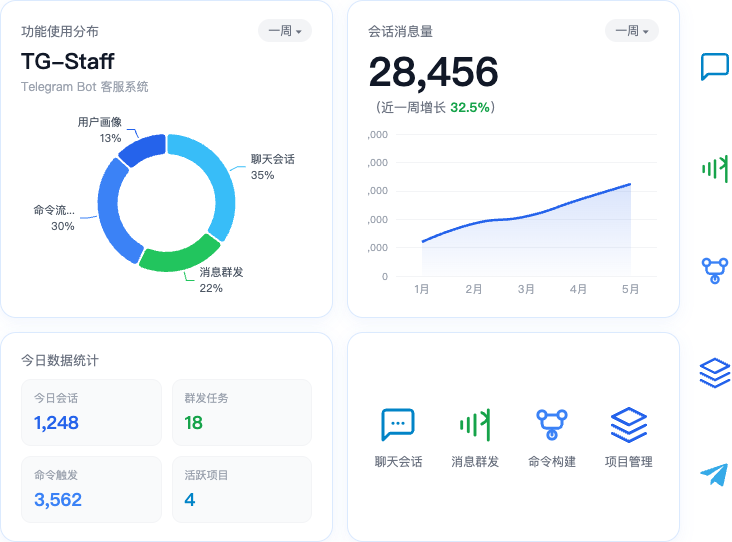Click the line chart endpoint at 5月
Screen dimensions: 732x542
click(x=630, y=184)
